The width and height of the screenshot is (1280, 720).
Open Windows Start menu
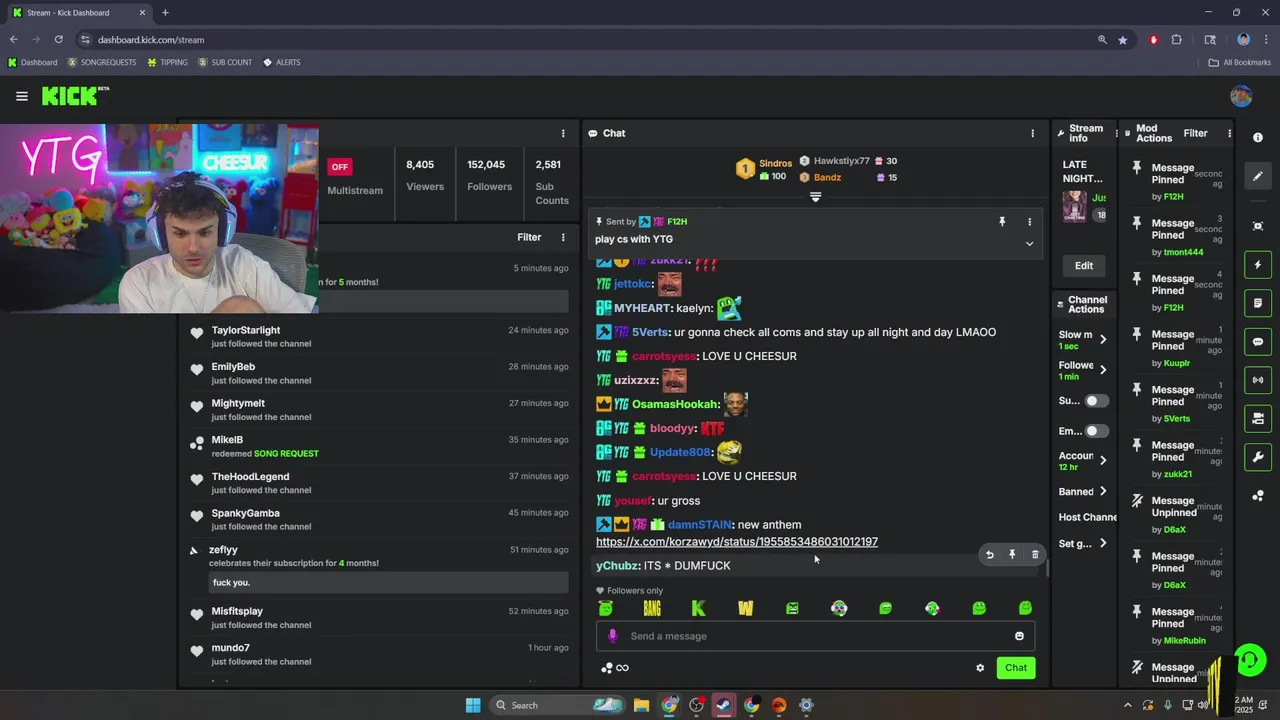click(473, 705)
